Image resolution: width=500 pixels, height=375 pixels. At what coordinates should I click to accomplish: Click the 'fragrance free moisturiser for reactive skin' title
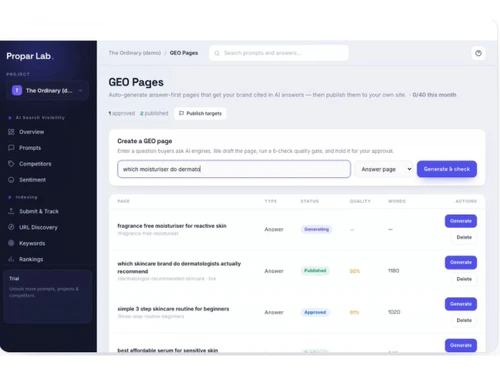coord(172,226)
